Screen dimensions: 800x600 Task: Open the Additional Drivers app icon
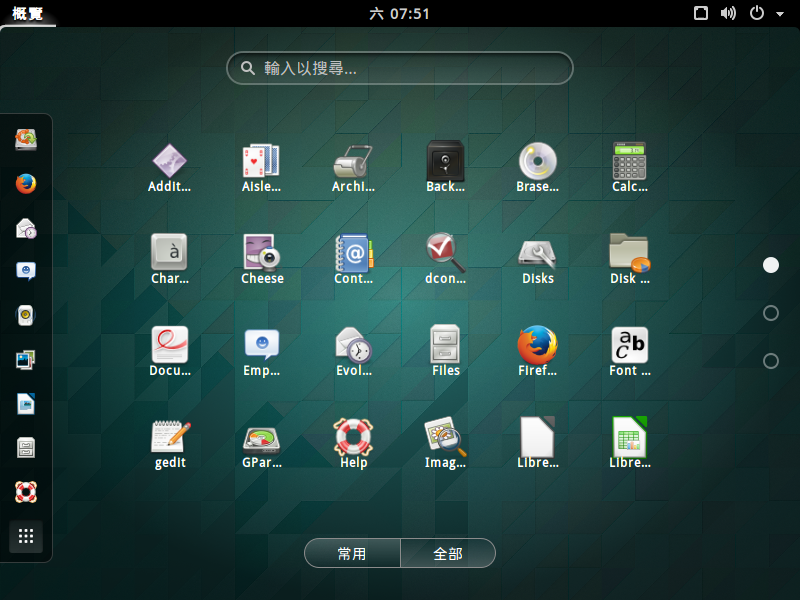tap(169, 161)
